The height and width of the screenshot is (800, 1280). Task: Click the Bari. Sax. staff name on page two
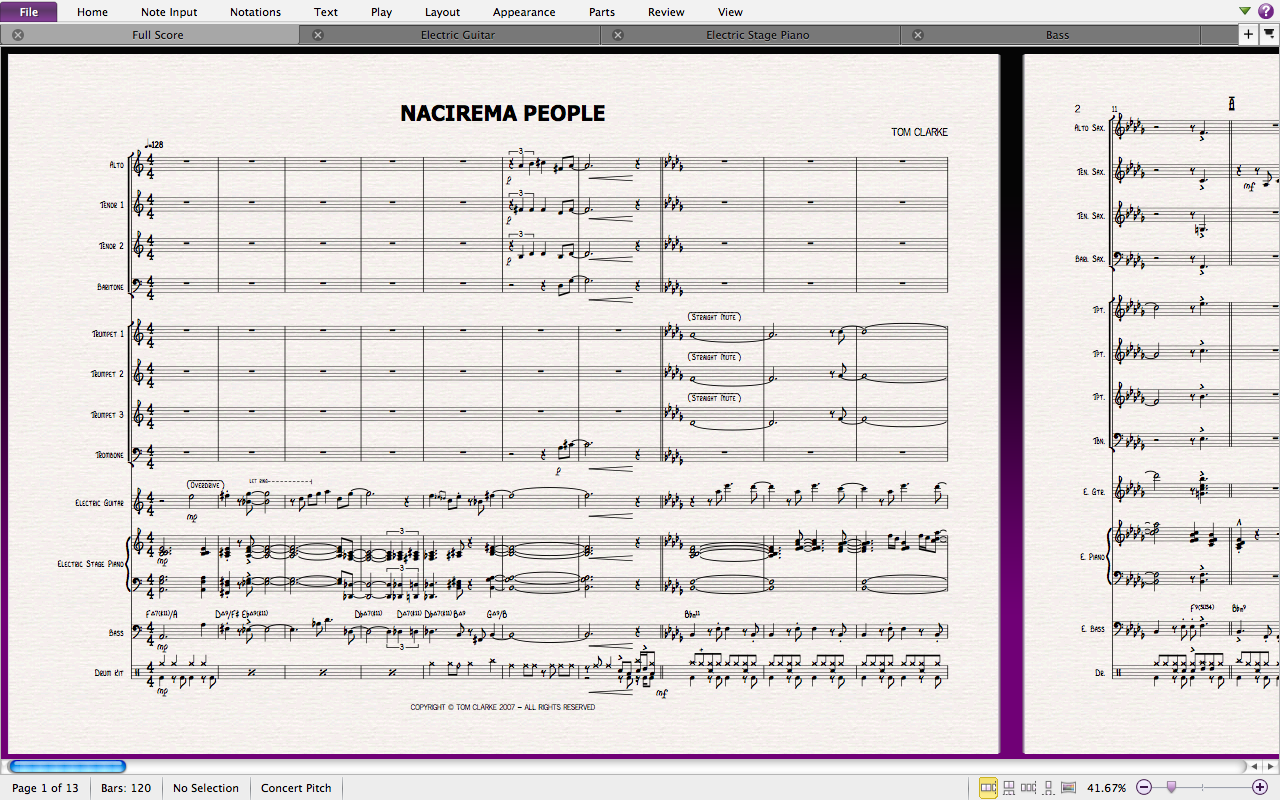1089,259
